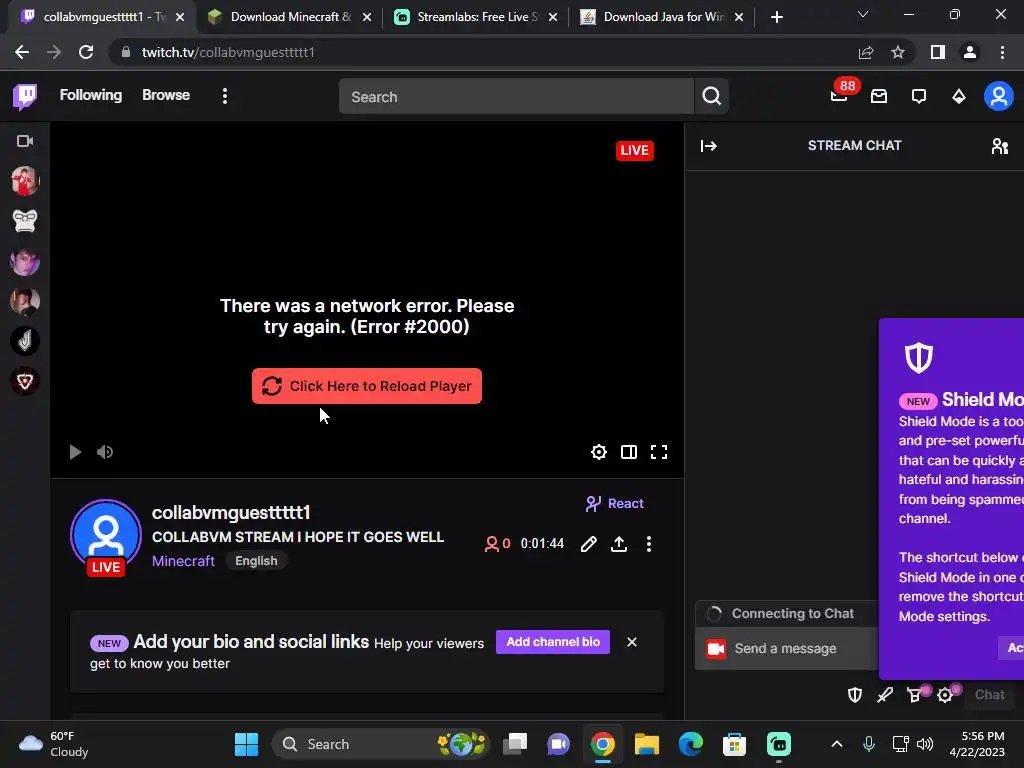The width and height of the screenshot is (1024, 768).
Task: Click the React button
Action: [615, 504]
